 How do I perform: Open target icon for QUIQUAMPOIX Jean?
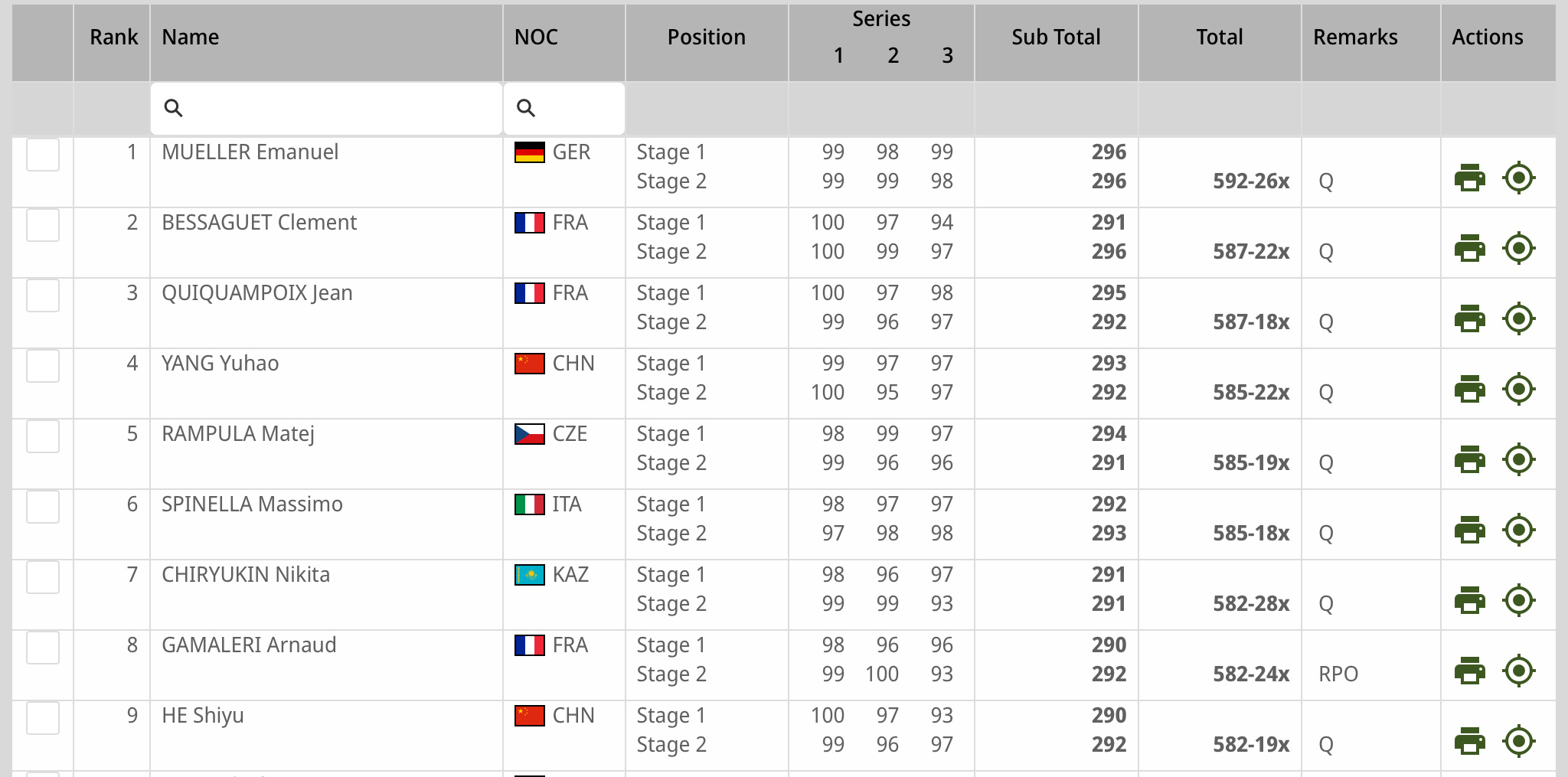(x=1519, y=318)
